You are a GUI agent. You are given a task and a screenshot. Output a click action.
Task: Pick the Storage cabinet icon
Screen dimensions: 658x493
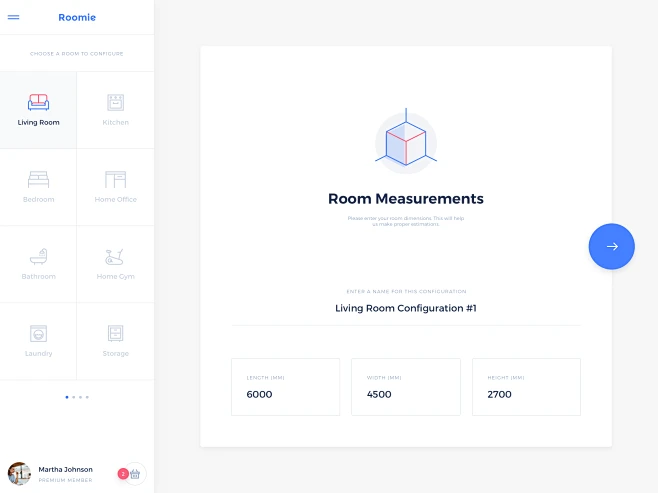pos(115,334)
